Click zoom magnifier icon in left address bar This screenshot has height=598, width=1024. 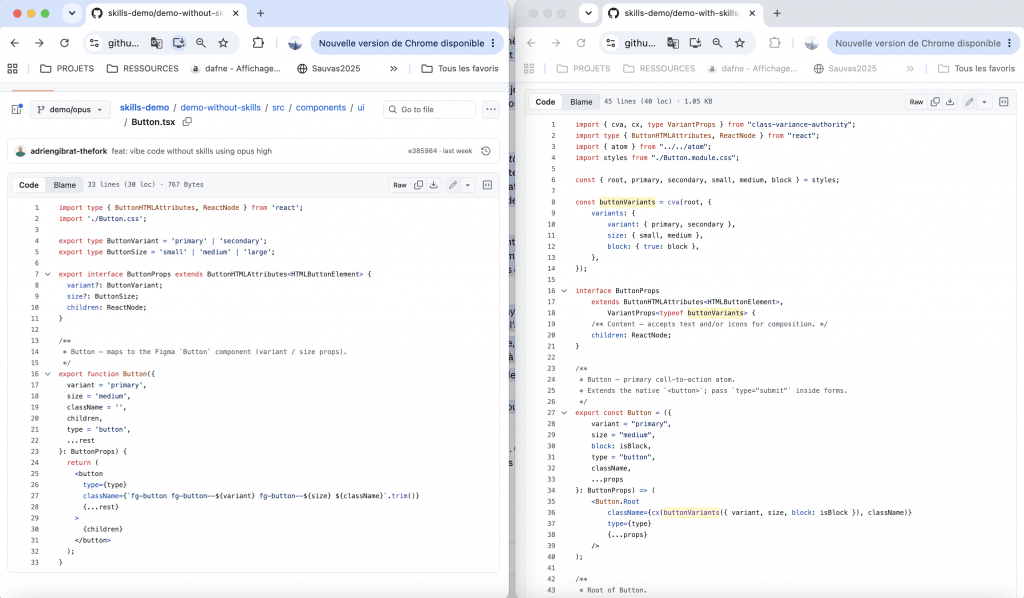tap(201, 43)
